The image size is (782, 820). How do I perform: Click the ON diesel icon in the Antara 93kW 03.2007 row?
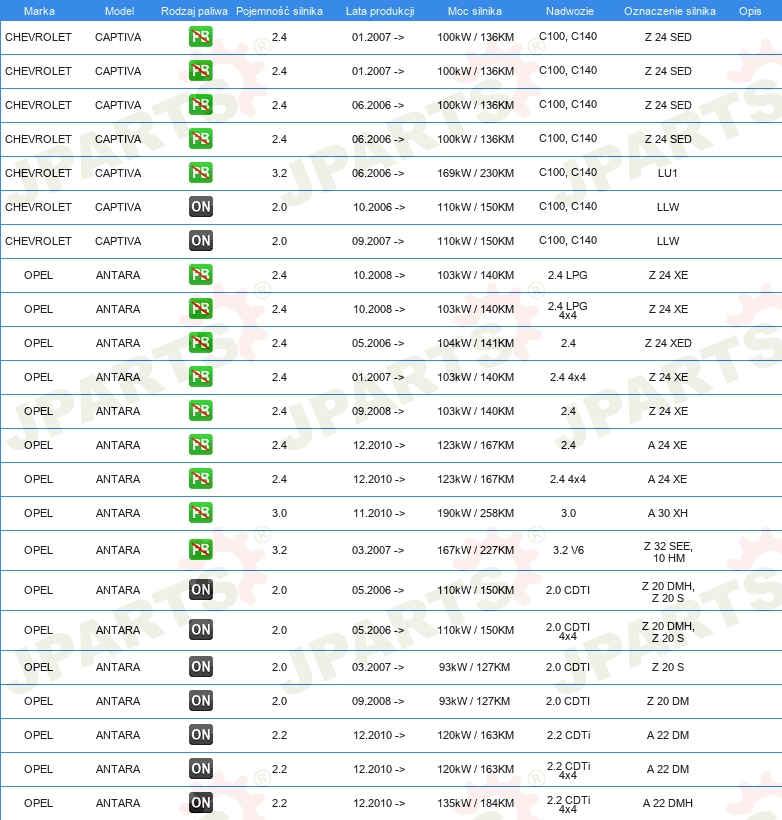pos(201,667)
